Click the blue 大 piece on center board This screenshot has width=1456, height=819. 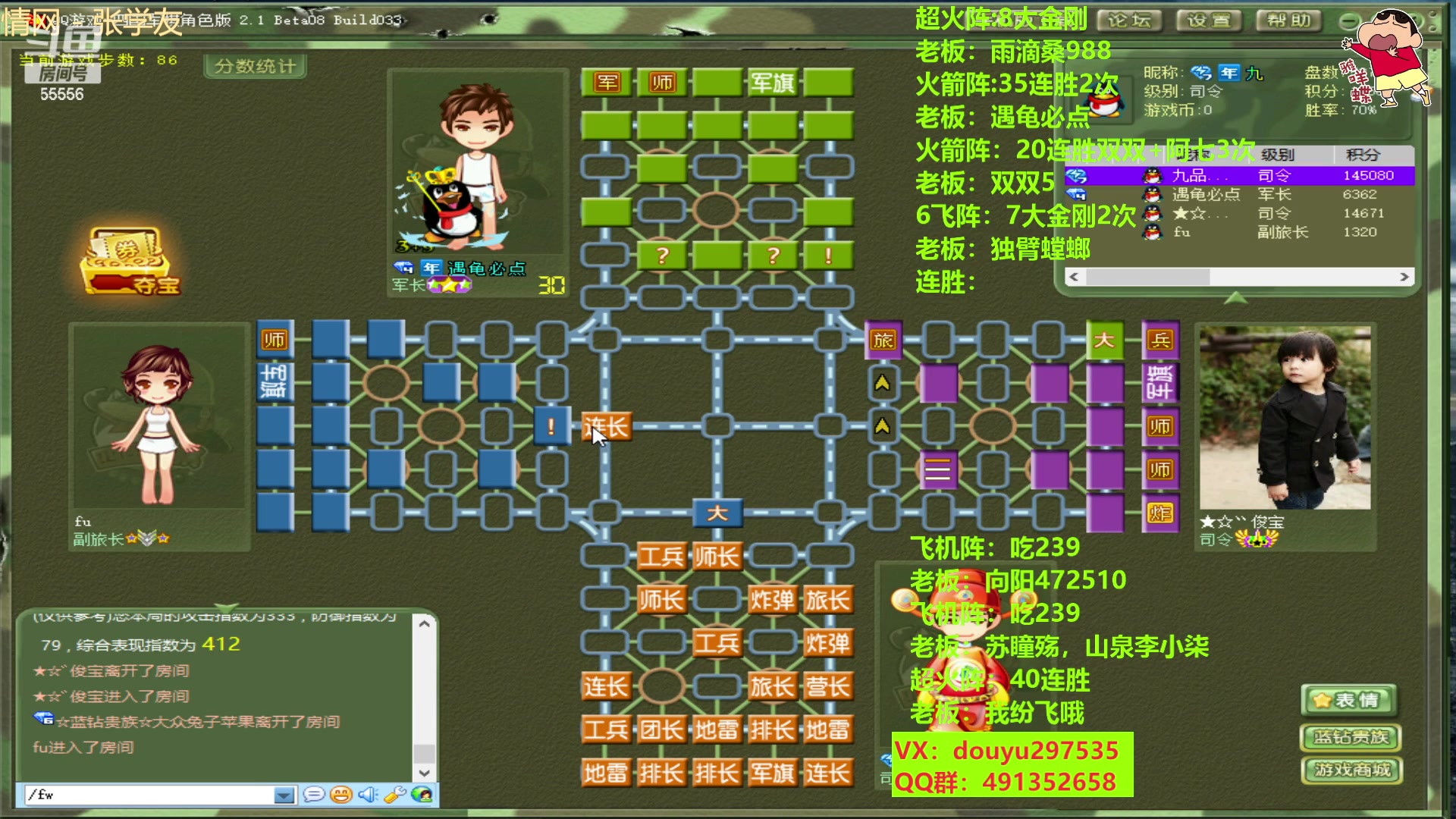(717, 513)
